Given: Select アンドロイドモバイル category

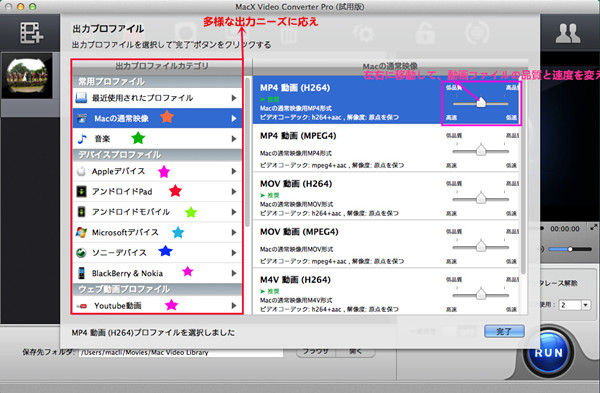Looking at the screenshot, I should tap(157, 212).
